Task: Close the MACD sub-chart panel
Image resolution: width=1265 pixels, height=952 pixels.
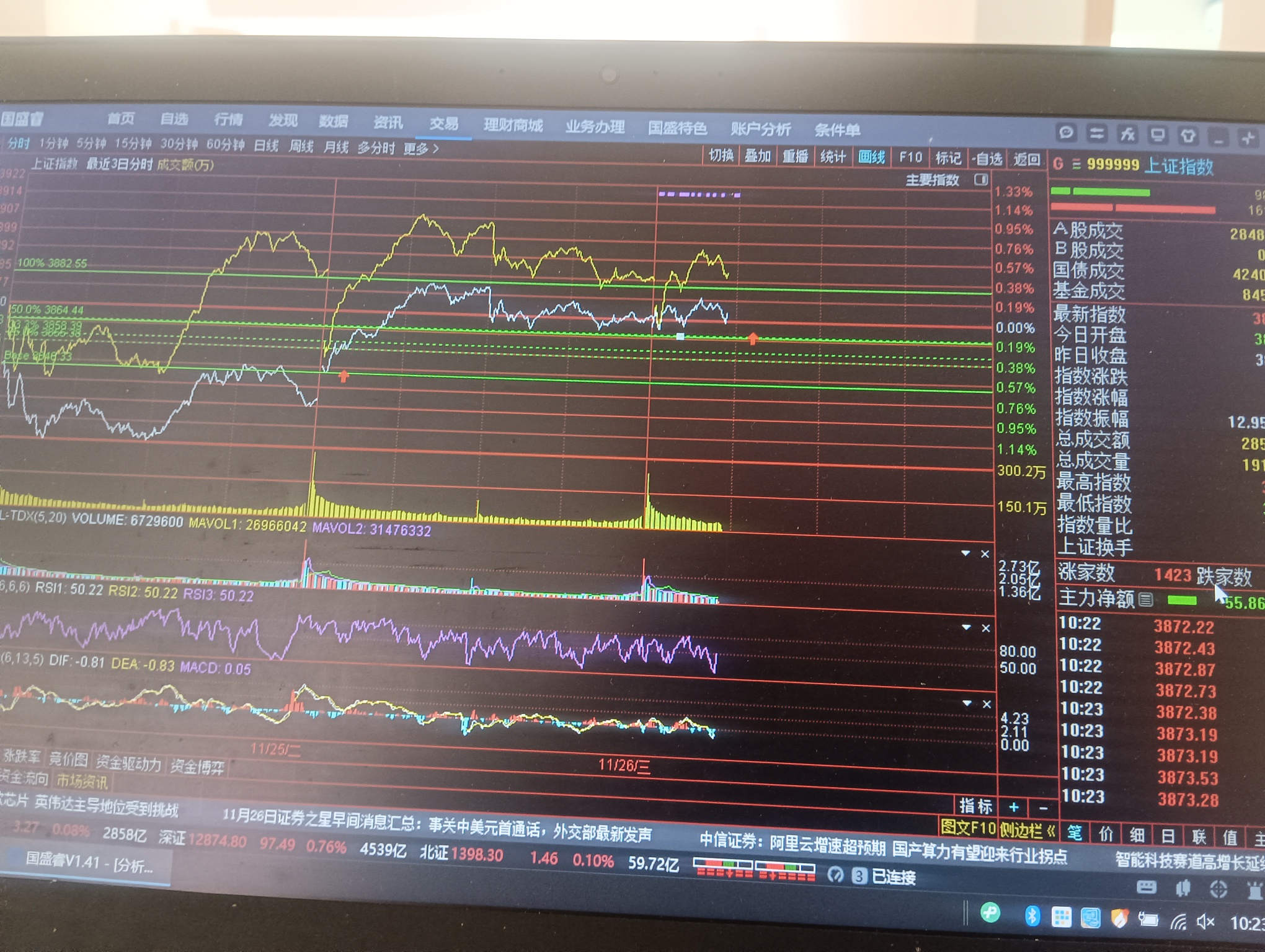Action: tap(987, 704)
